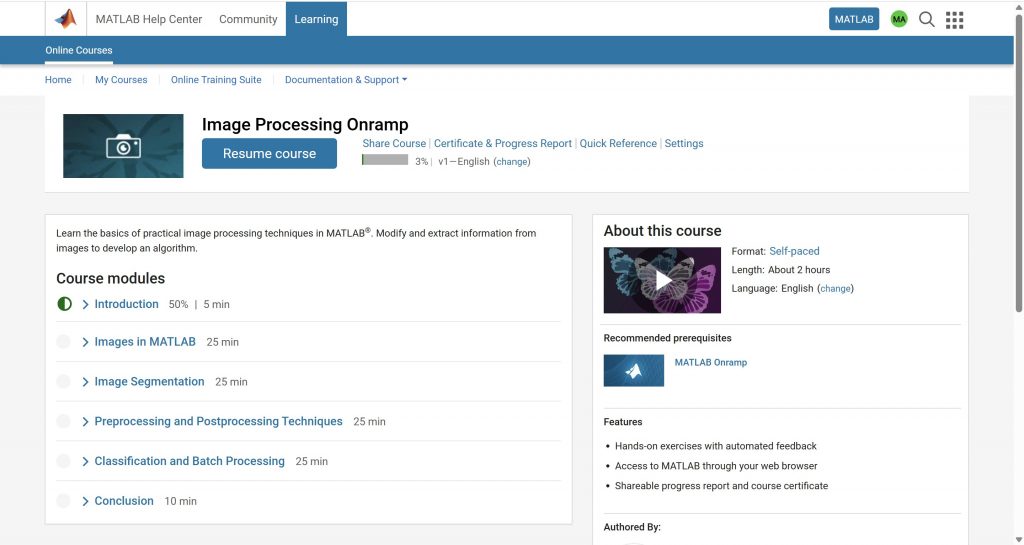Image resolution: width=1024 pixels, height=545 pixels.
Task: Open the MATLAB Help Center tab
Action: 149,19
